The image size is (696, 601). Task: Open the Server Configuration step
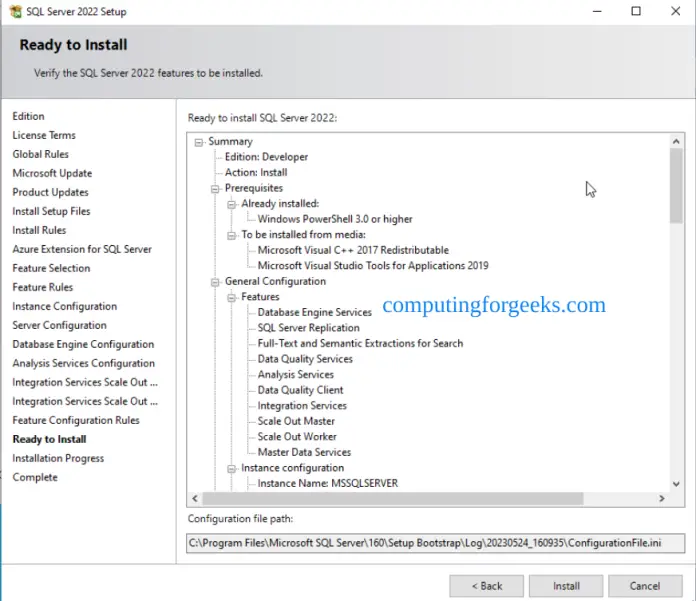59,325
